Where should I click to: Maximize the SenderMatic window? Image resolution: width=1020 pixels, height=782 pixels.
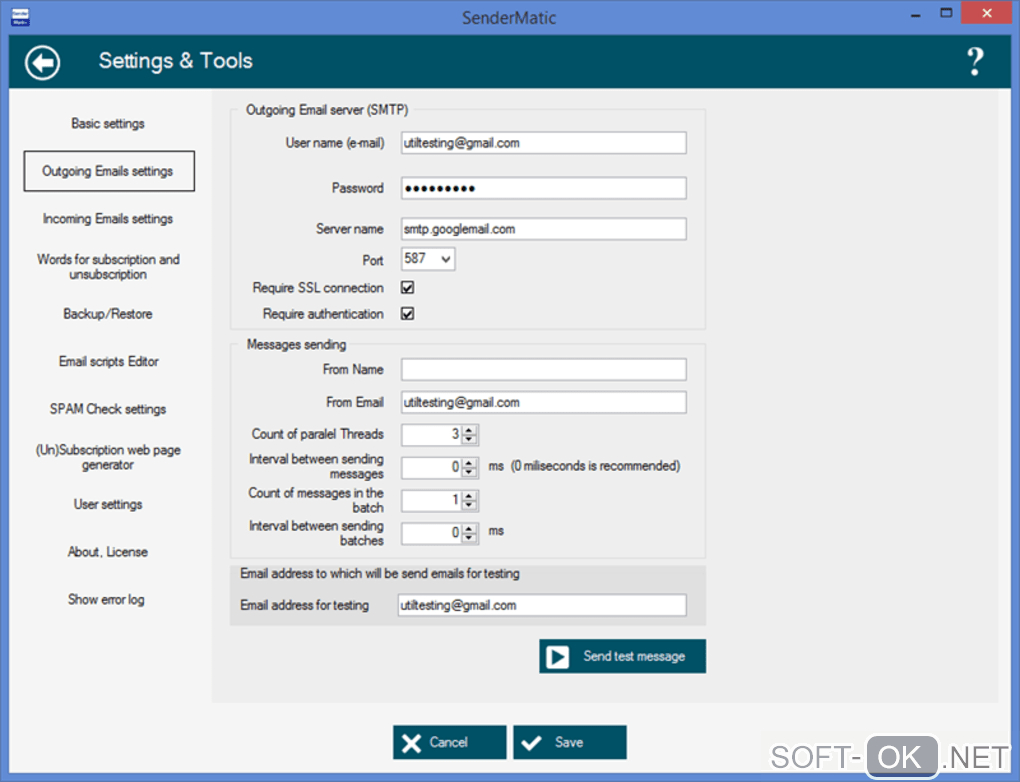946,14
